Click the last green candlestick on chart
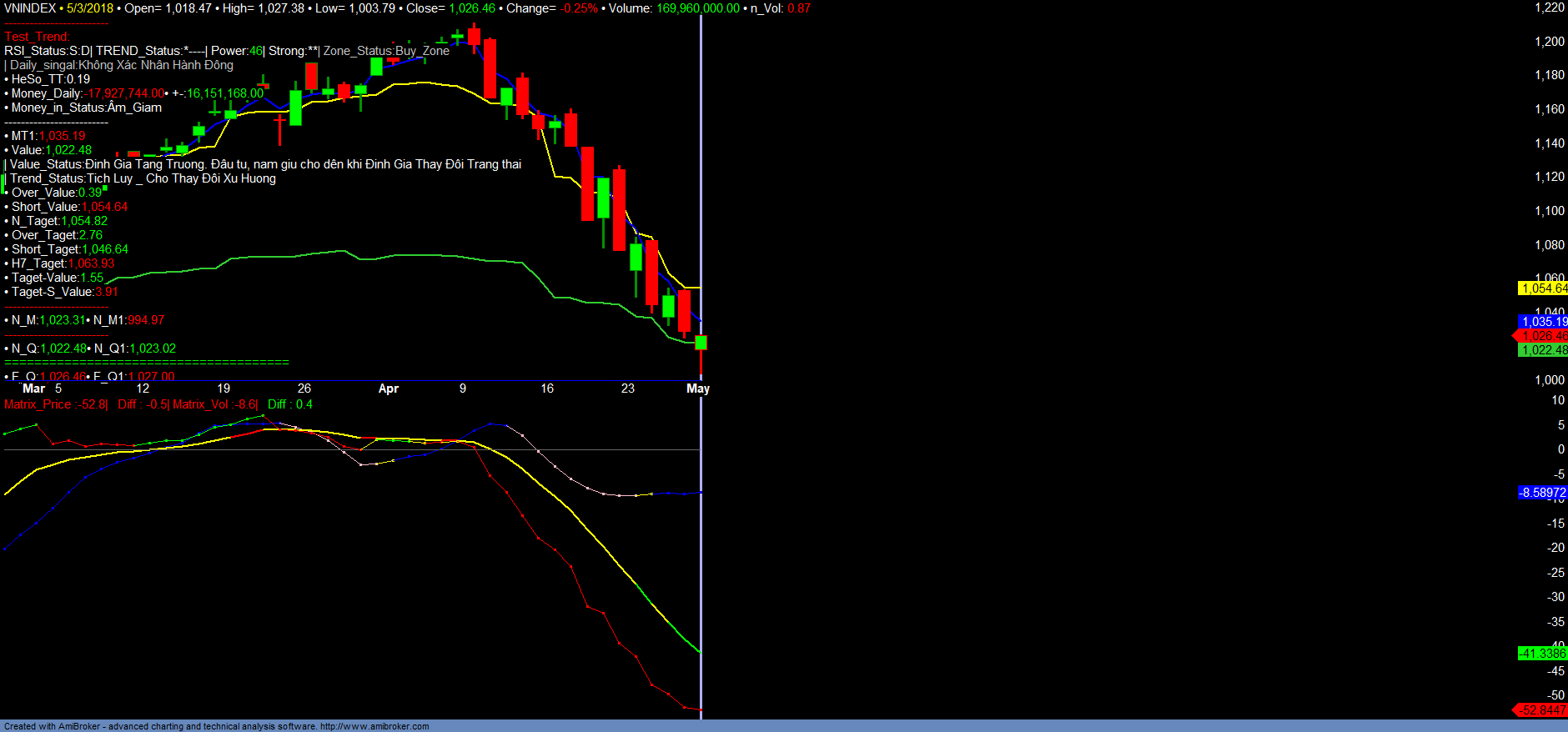1568x732 pixels. pos(701,343)
